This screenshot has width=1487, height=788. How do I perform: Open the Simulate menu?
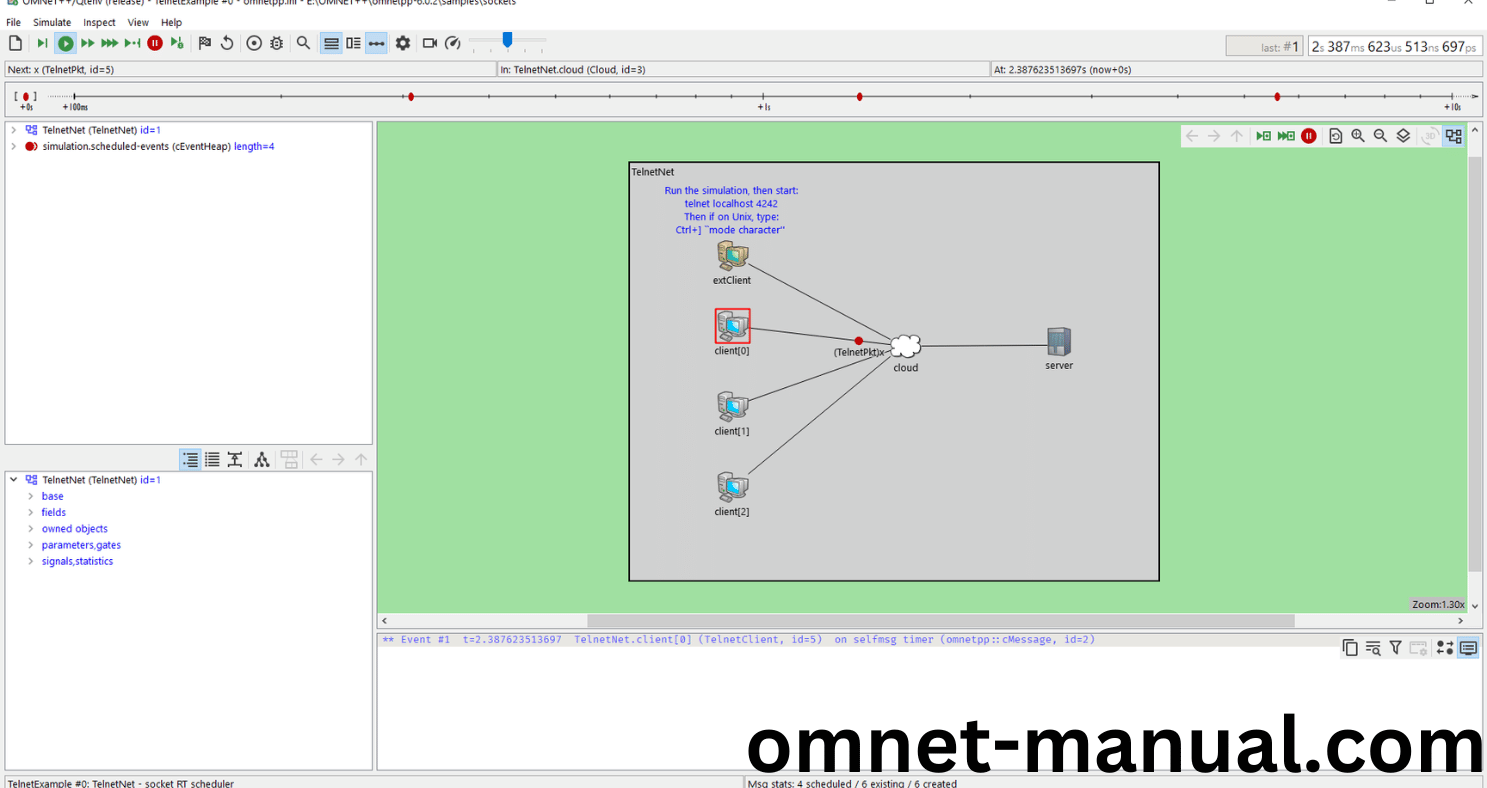point(52,22)
